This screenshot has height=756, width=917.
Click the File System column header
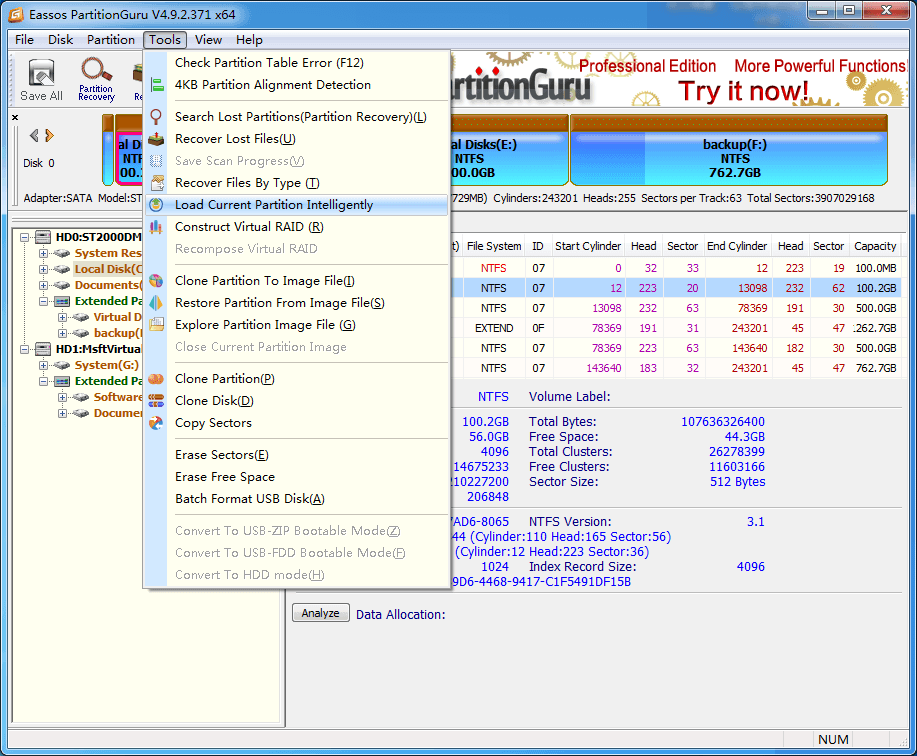pyautogui.click(x=494, y=246)
